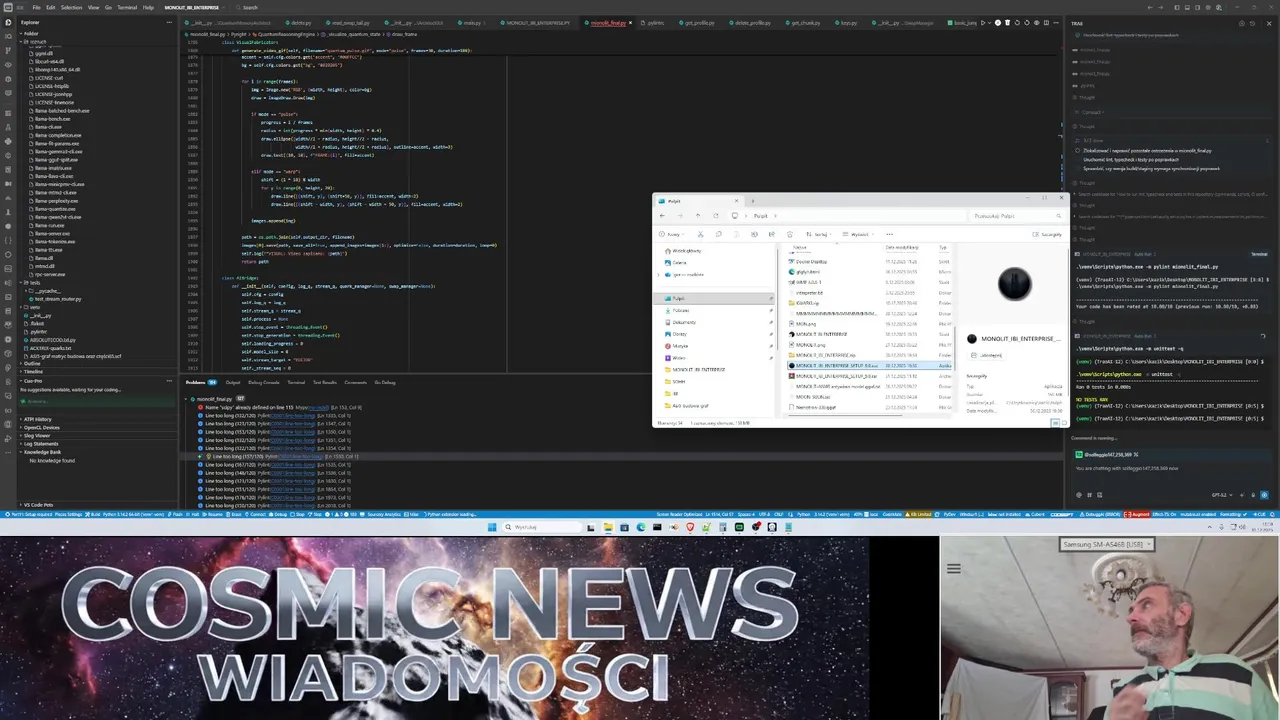Select Pobrane in file window sidebar
1280x720 pixels.
681,310
